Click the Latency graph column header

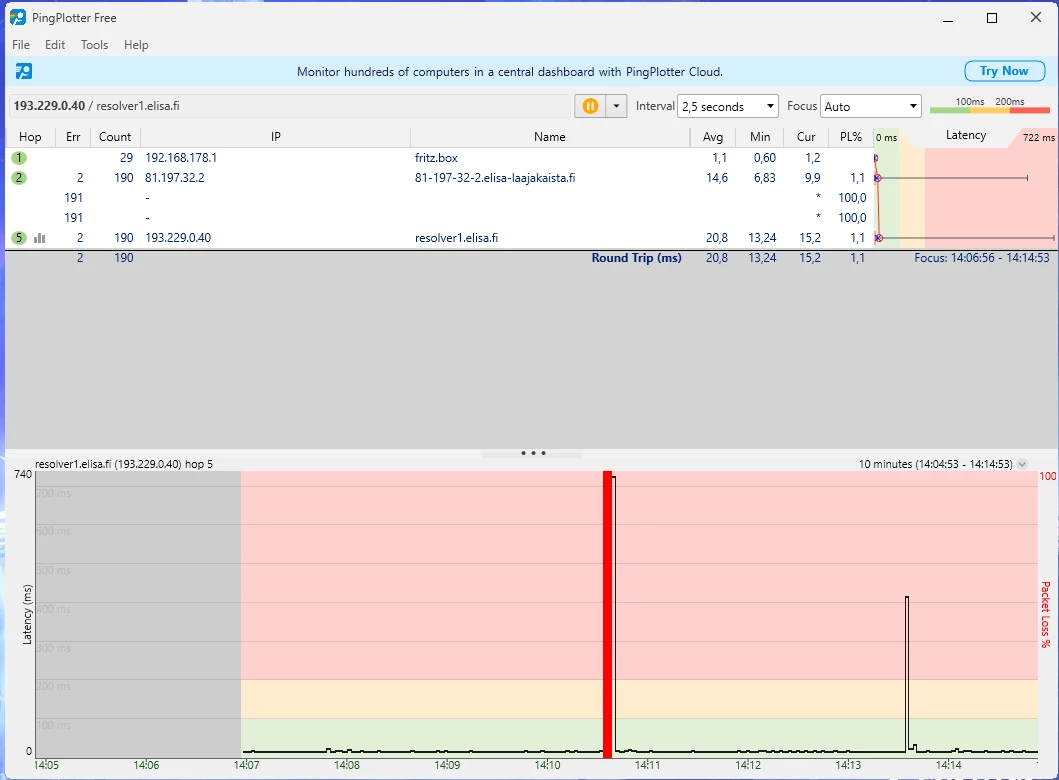click(x=966, y=135)
